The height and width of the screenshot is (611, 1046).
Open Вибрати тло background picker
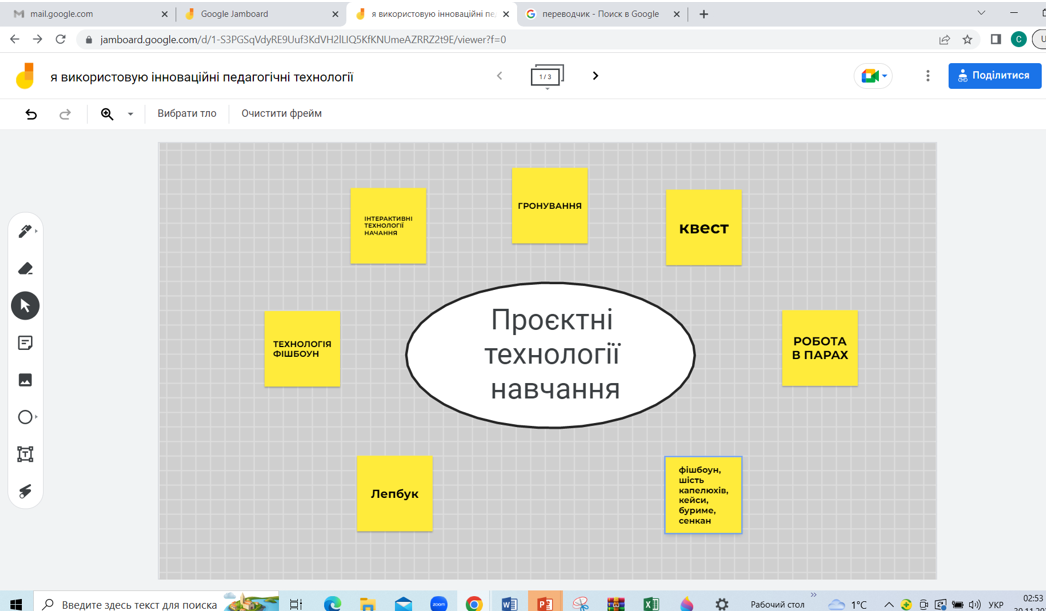(x=187, y=114)
